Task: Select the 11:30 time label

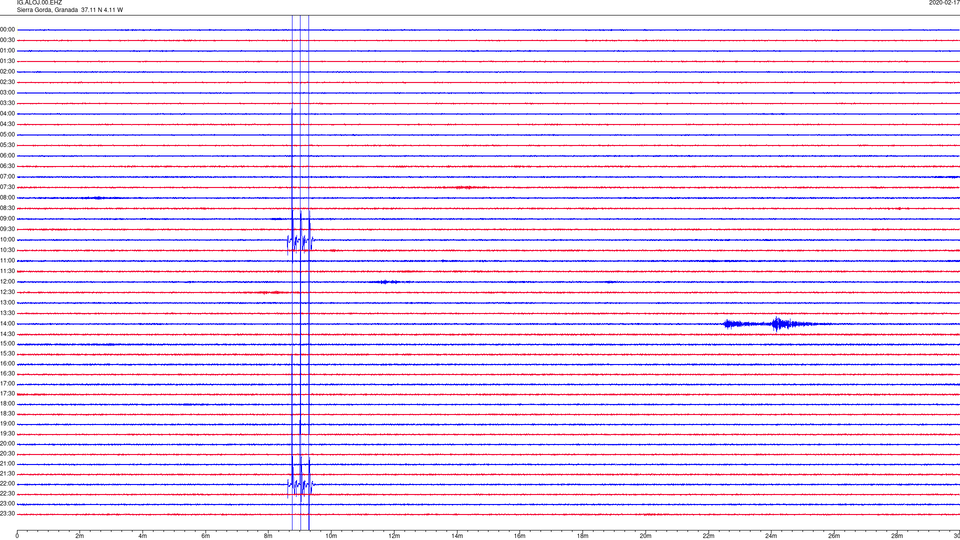Action: tap(7, 271)
